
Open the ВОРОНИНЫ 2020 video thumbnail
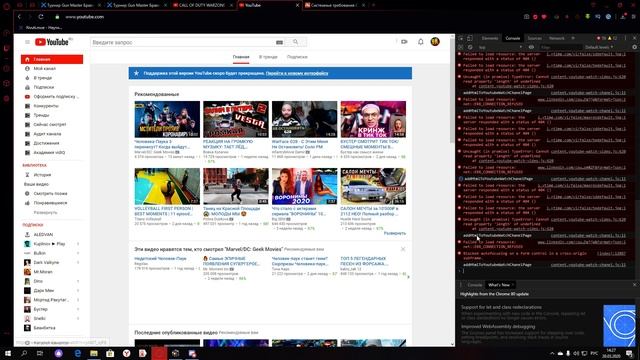tap(304, 186)
